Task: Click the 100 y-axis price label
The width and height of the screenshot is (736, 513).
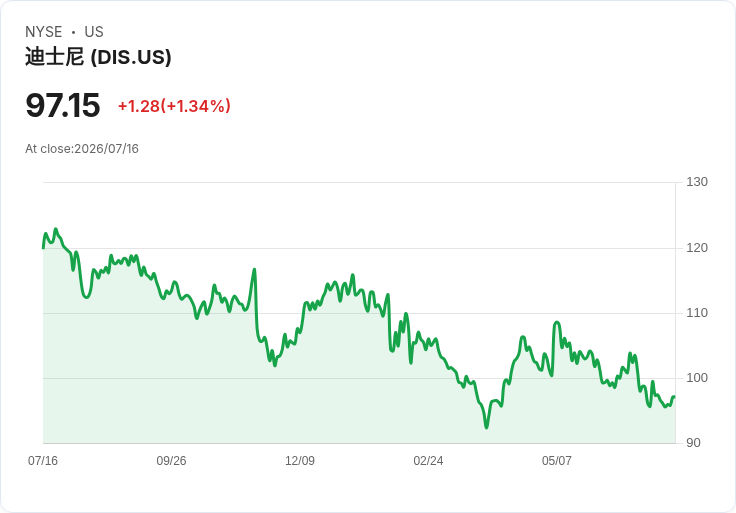Action: tap(697, 378)
